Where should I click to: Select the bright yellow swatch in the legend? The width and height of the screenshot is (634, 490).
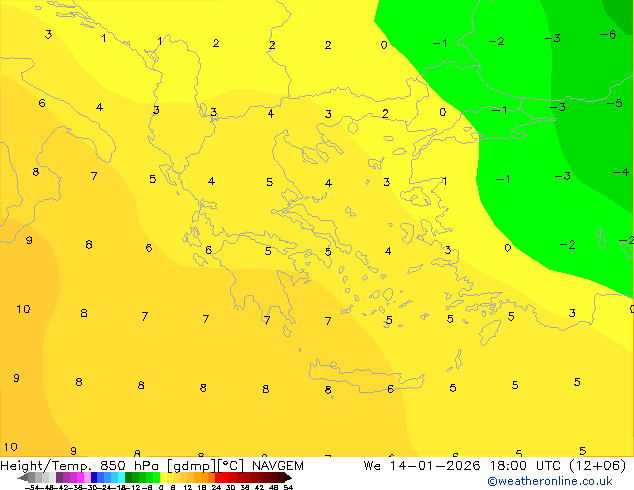point(163,477)
